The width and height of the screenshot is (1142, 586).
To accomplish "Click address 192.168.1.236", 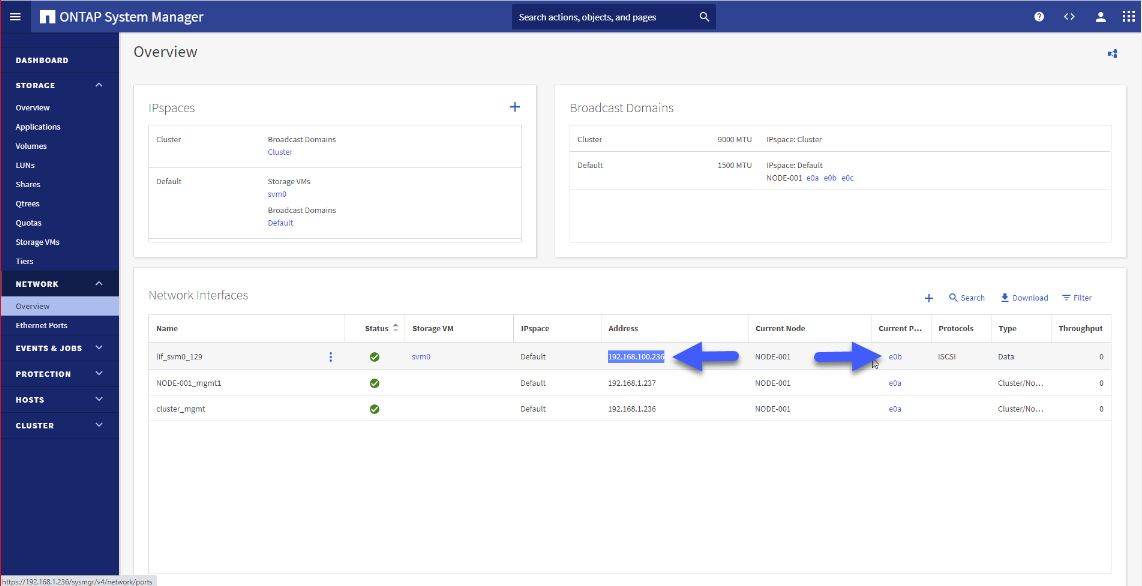I will pos(631,409).
